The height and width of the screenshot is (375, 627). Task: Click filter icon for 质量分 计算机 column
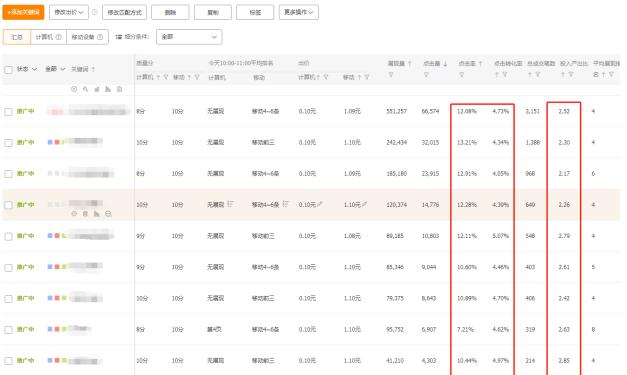click(166, 77)
